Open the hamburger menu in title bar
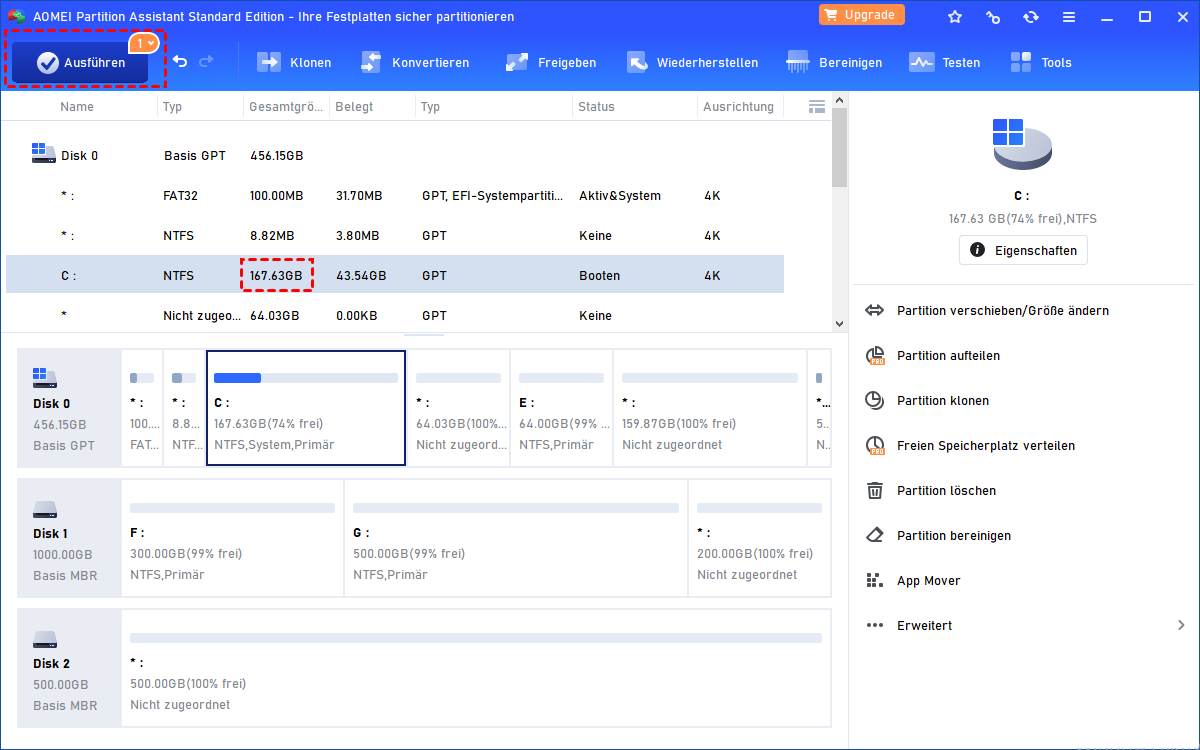Viewport: 1200px width, 750px height. 1069,16
